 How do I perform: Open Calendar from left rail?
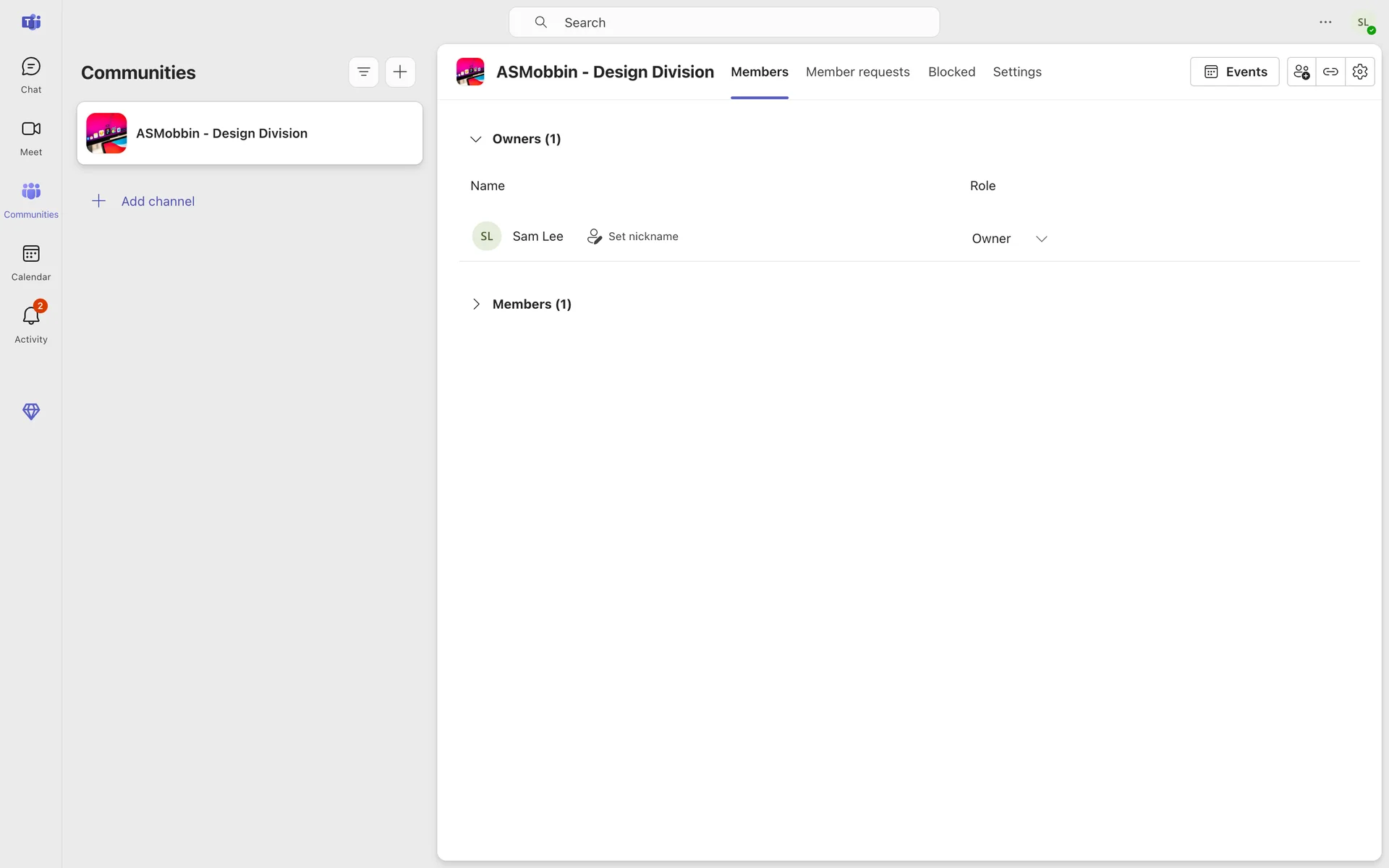(30, 263)
